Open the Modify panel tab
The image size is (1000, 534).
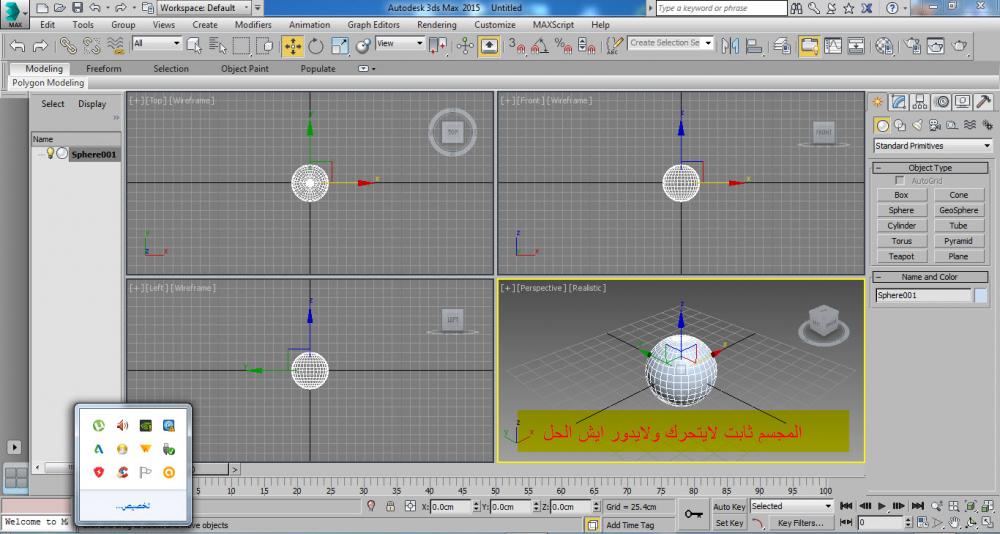[899, 102]
